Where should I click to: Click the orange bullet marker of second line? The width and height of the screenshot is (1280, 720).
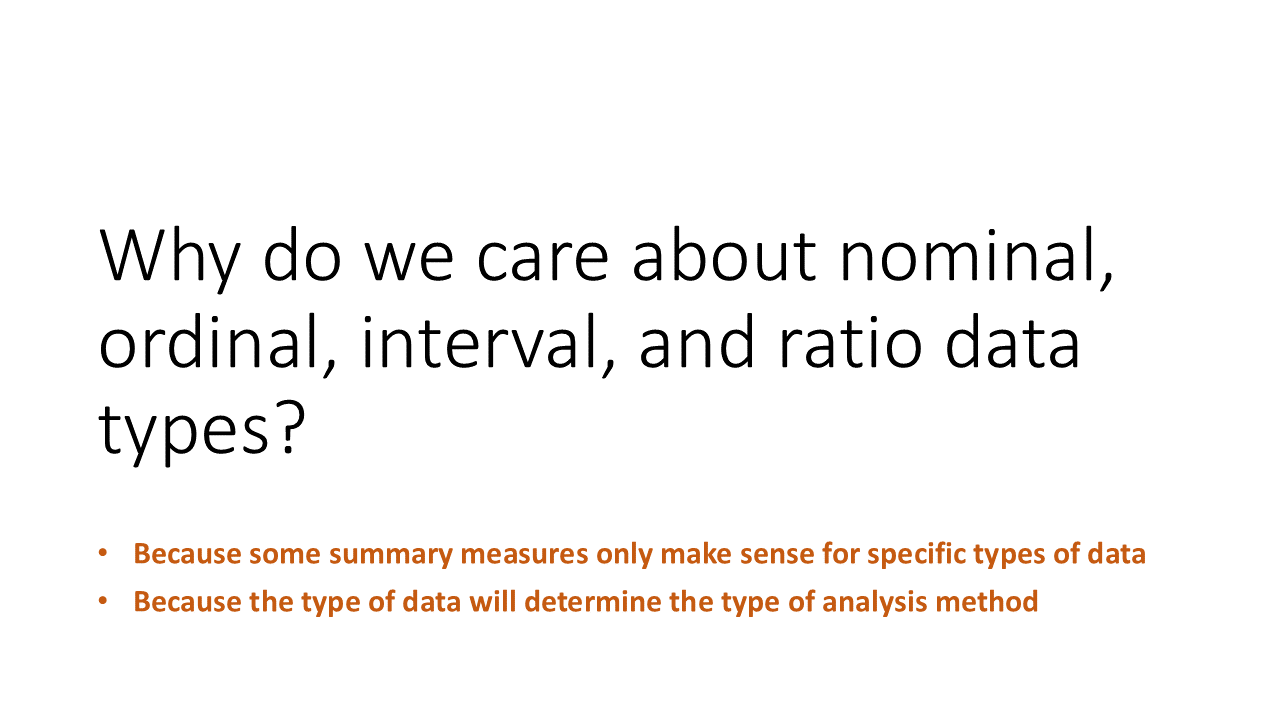coord(102,601)
